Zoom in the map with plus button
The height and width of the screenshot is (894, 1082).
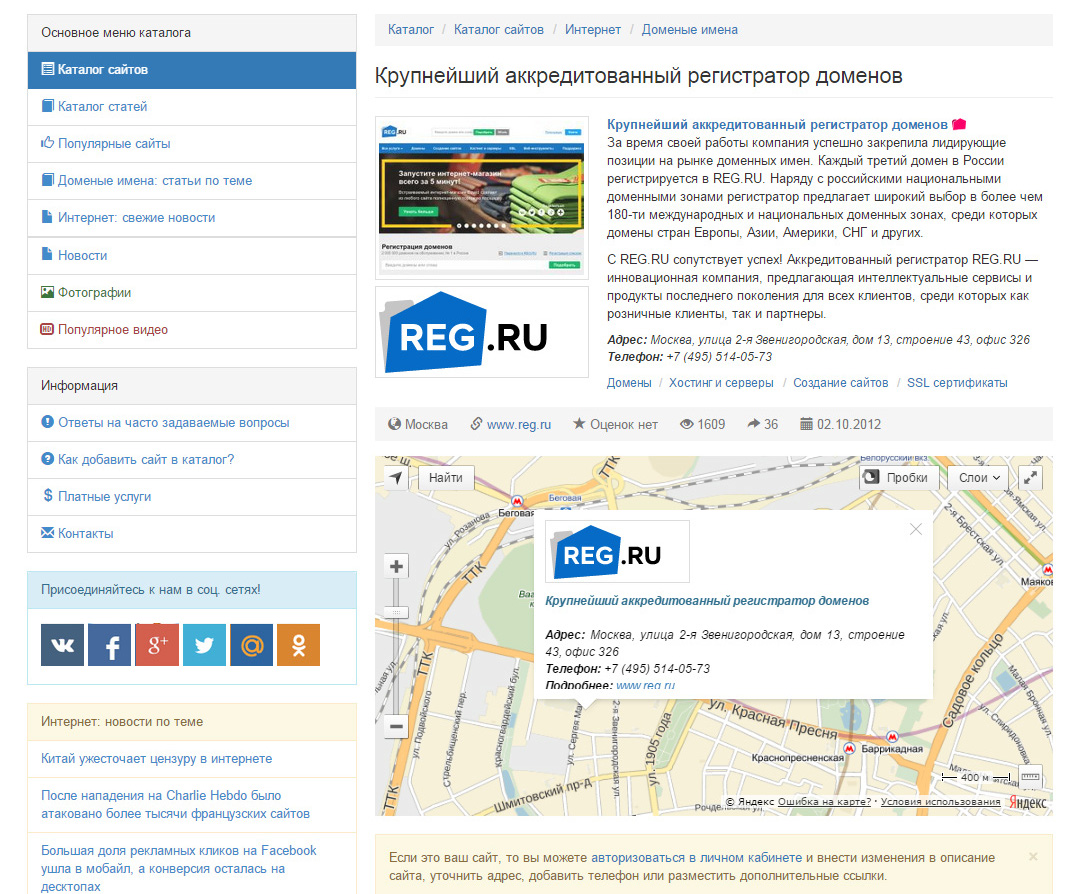click(397, 566)
